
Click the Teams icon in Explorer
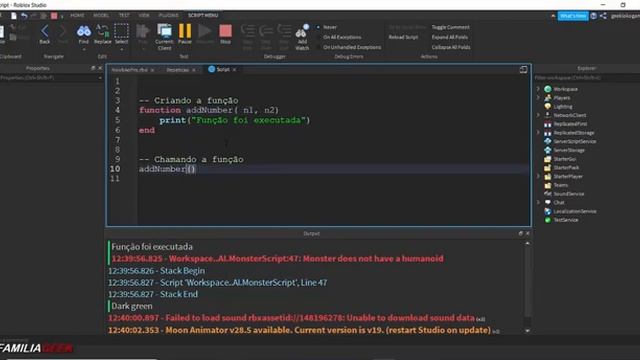548,185
